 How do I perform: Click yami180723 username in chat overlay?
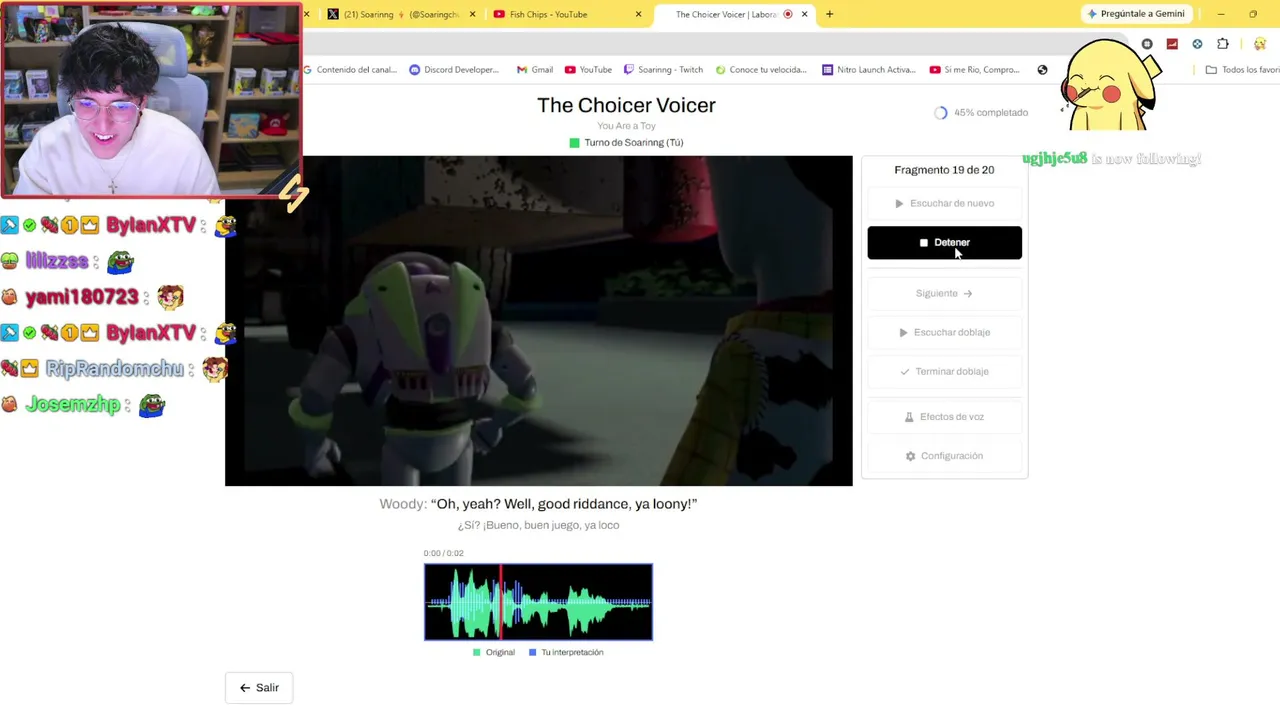pos(82,297)
